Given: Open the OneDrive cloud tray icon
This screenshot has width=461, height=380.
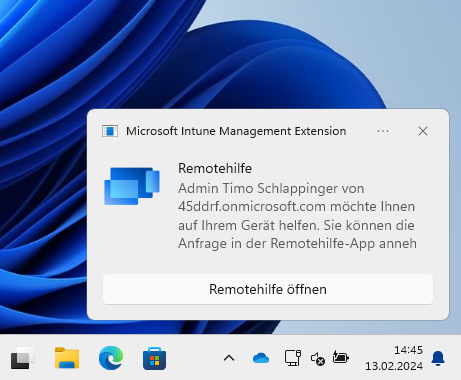Looking at the screenshot, I should [x=261, y=358].
